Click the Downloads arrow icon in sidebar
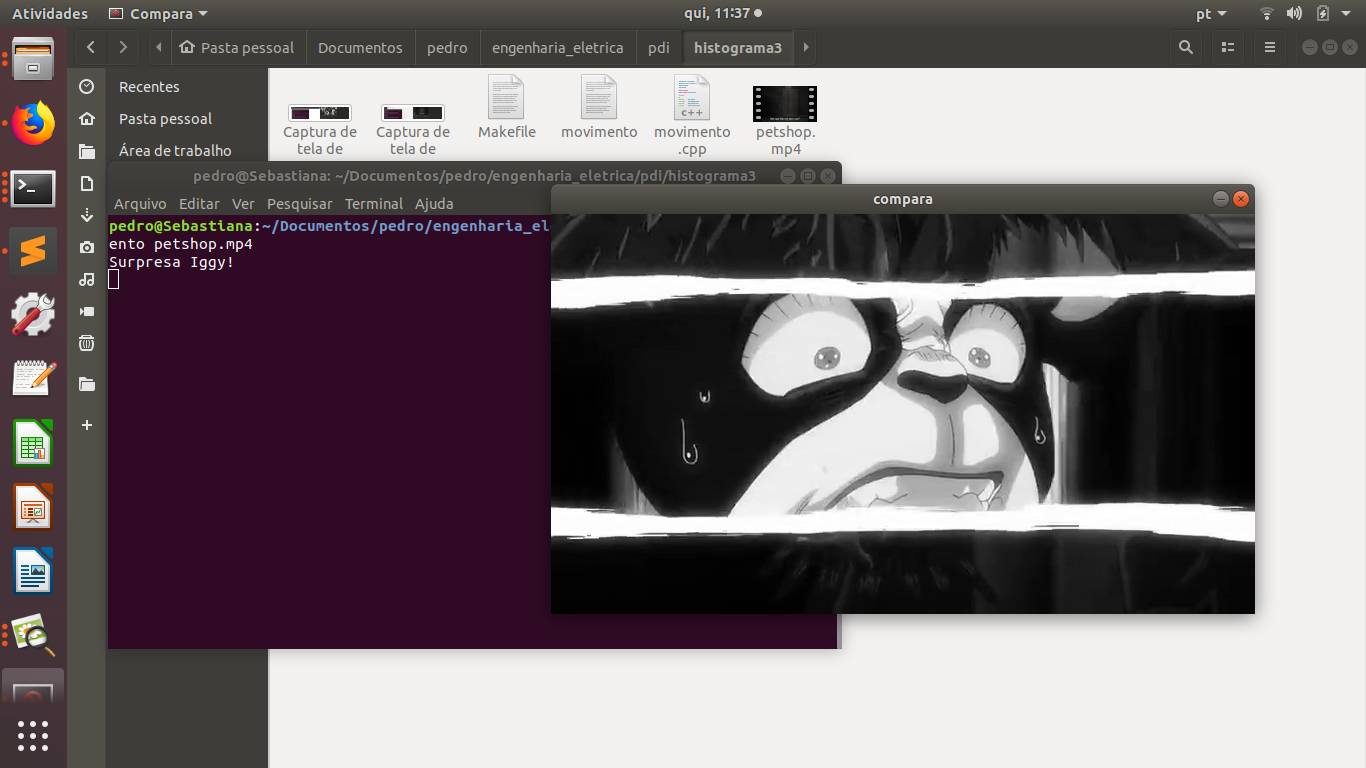The height and width of the screenshot is (768, 1366). [x=87, y=215]
